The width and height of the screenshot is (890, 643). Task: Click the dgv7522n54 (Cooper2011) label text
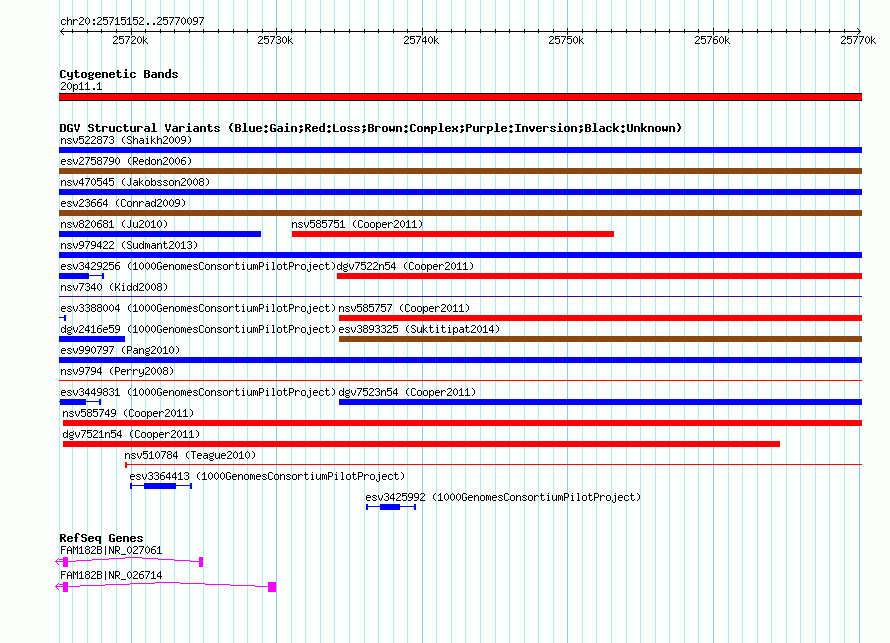405,266
